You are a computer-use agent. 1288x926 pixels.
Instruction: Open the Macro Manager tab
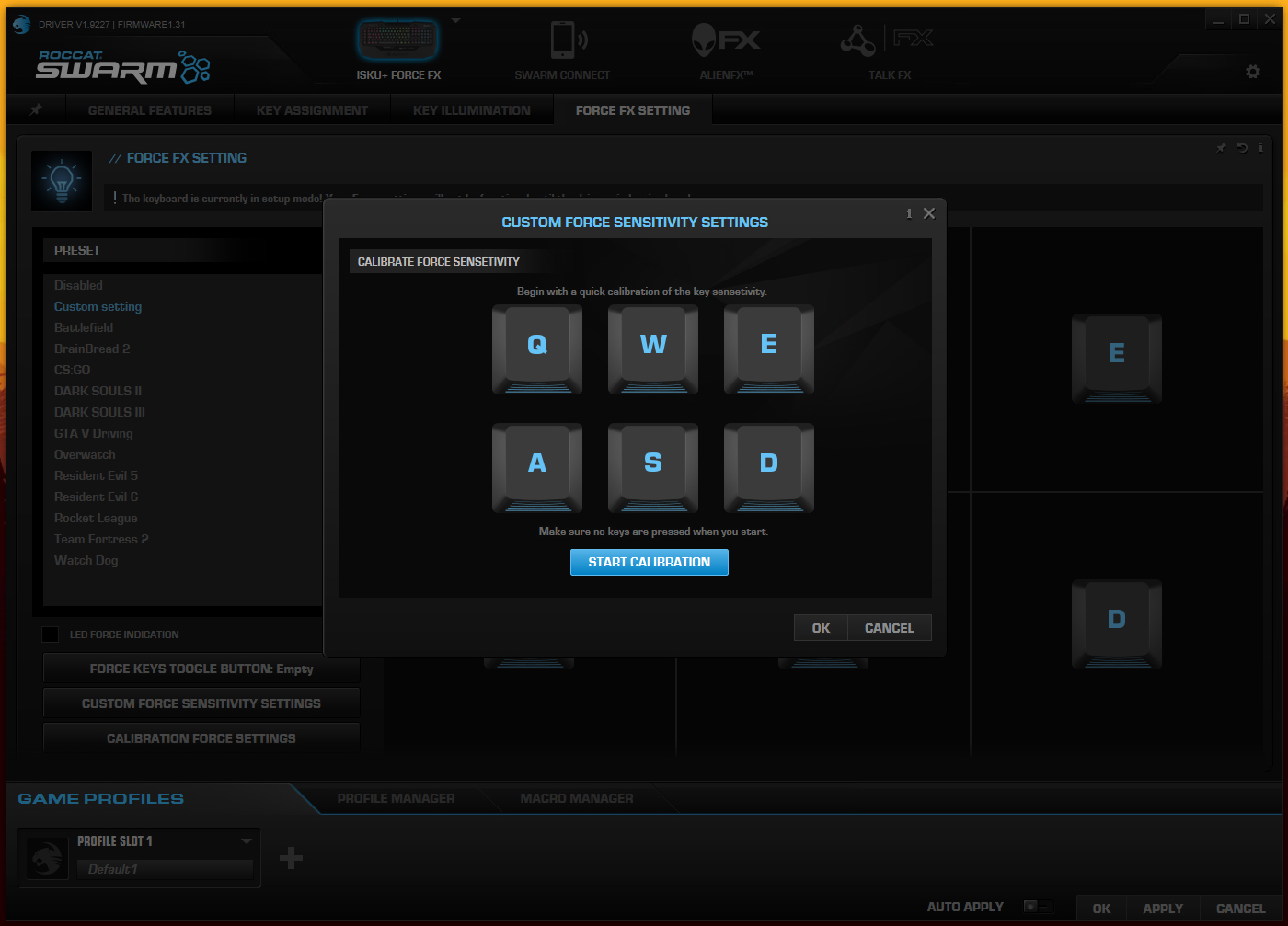tap(576, 798)
